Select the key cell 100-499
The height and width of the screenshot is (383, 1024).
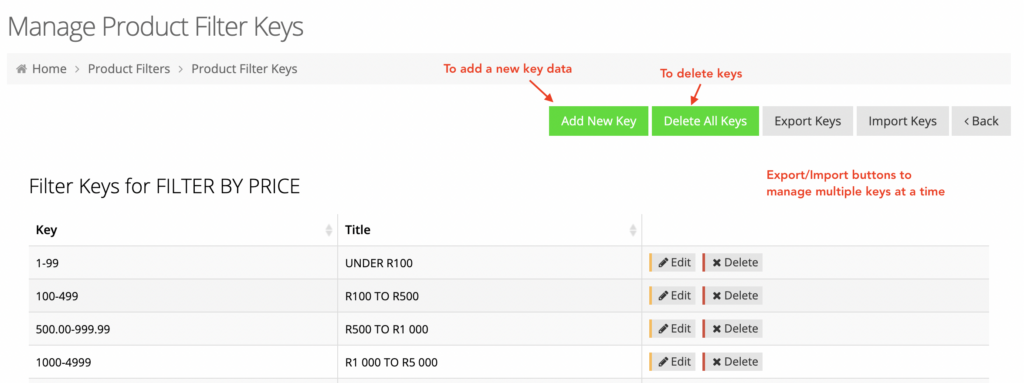[183, 296]
